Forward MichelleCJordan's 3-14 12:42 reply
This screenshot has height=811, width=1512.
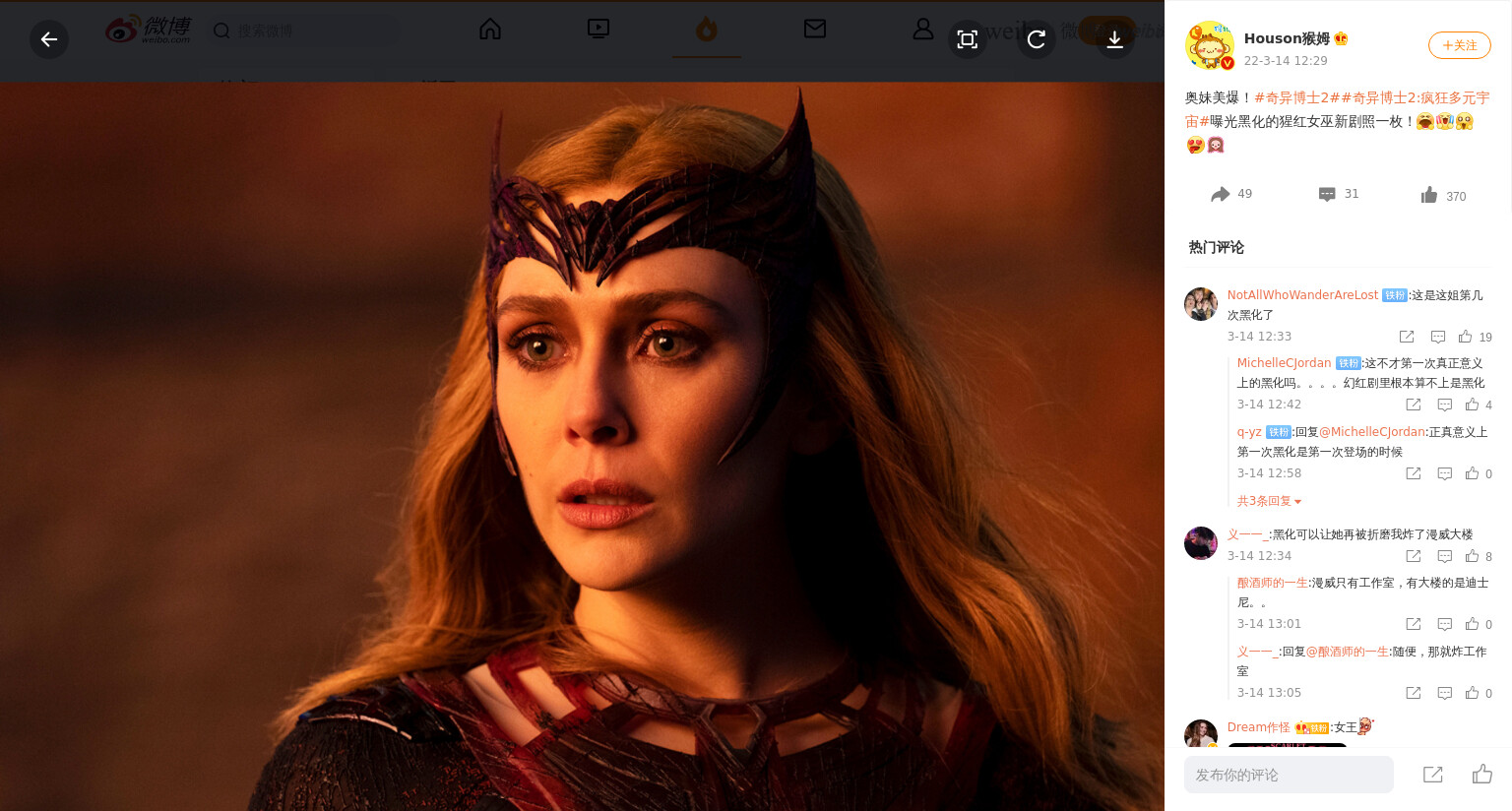(x=1414, y=405)
